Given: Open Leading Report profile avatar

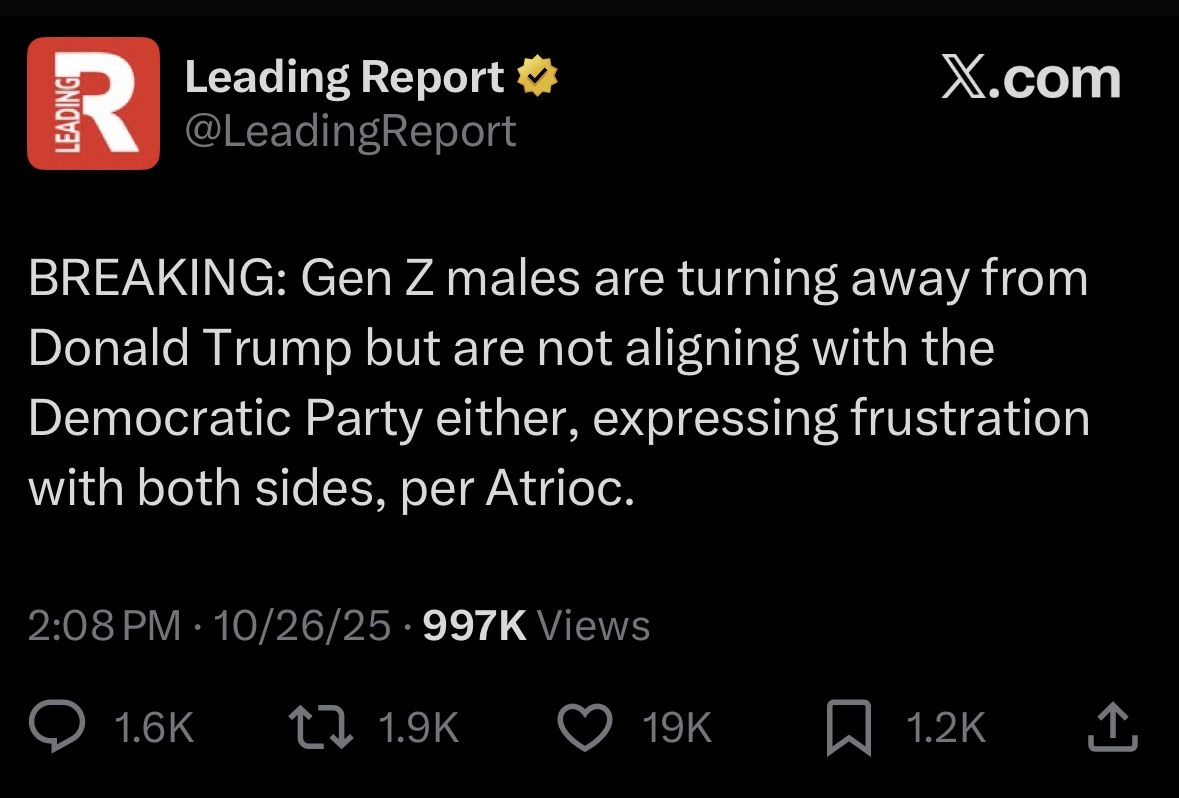Looking at the screenshot, I should coord(93,103).
